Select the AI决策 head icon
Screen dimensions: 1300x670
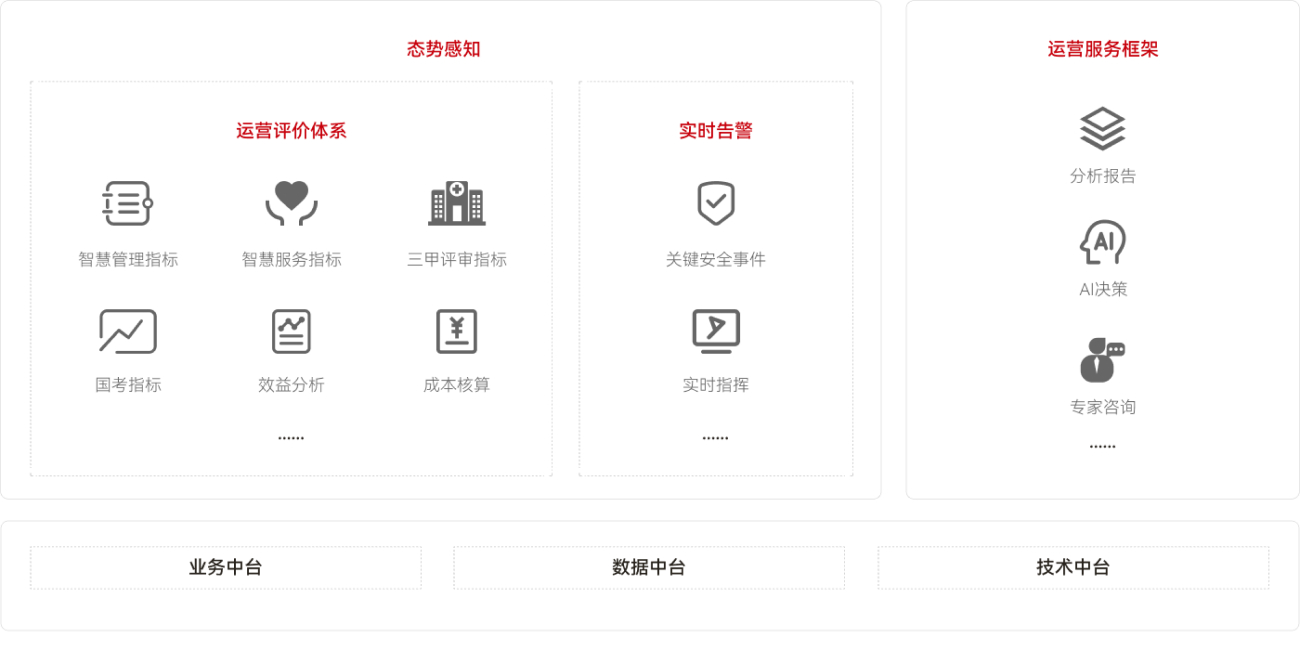pyautogui.click(x=1102, y=243)
